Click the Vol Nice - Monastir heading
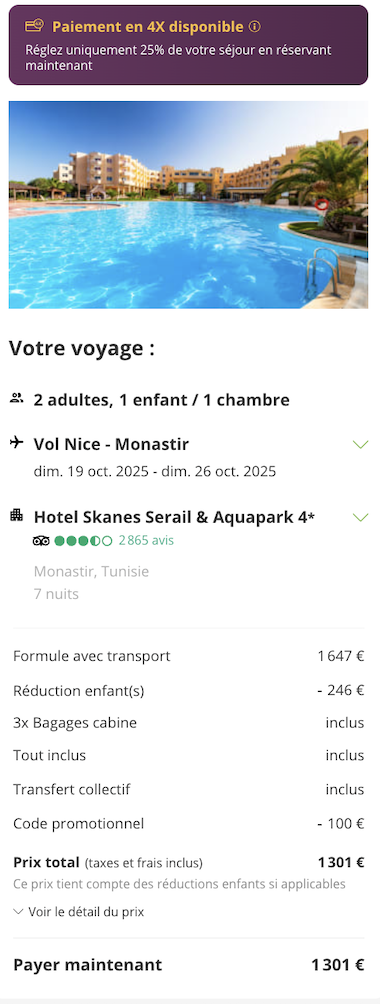 click(111, 444)
